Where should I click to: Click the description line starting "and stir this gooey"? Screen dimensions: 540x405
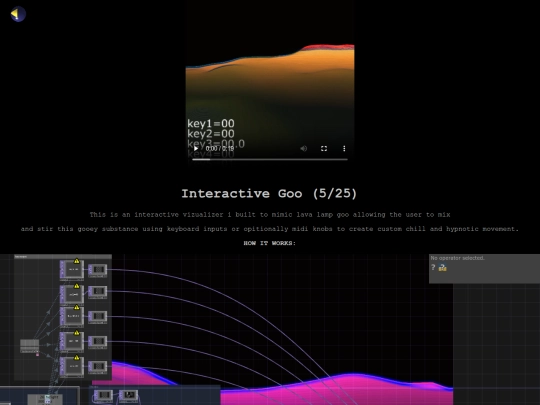pos(270,229)
